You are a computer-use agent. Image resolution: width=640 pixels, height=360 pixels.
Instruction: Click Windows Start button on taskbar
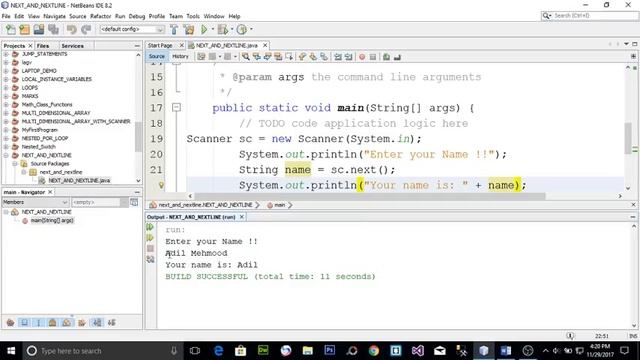tap(11, 351)
